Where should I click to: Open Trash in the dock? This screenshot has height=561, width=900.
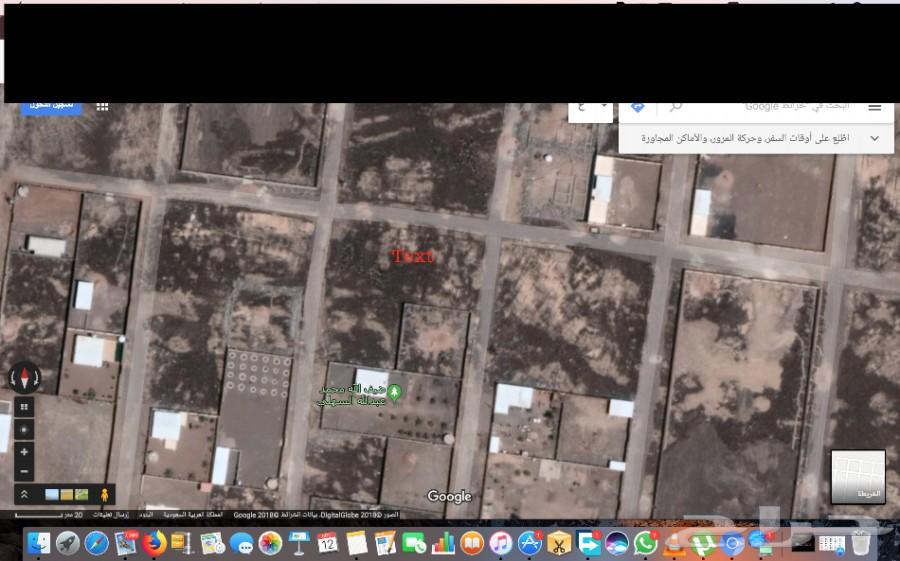pyautogui.click(x=860, y=543)
